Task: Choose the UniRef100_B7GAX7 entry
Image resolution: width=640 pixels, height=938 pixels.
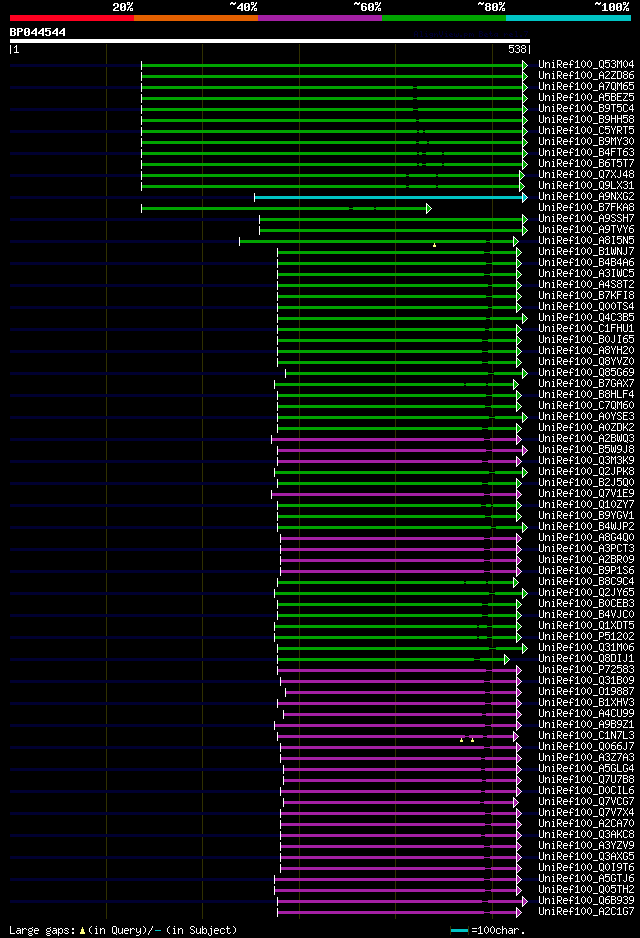Action: coord(586,383)
